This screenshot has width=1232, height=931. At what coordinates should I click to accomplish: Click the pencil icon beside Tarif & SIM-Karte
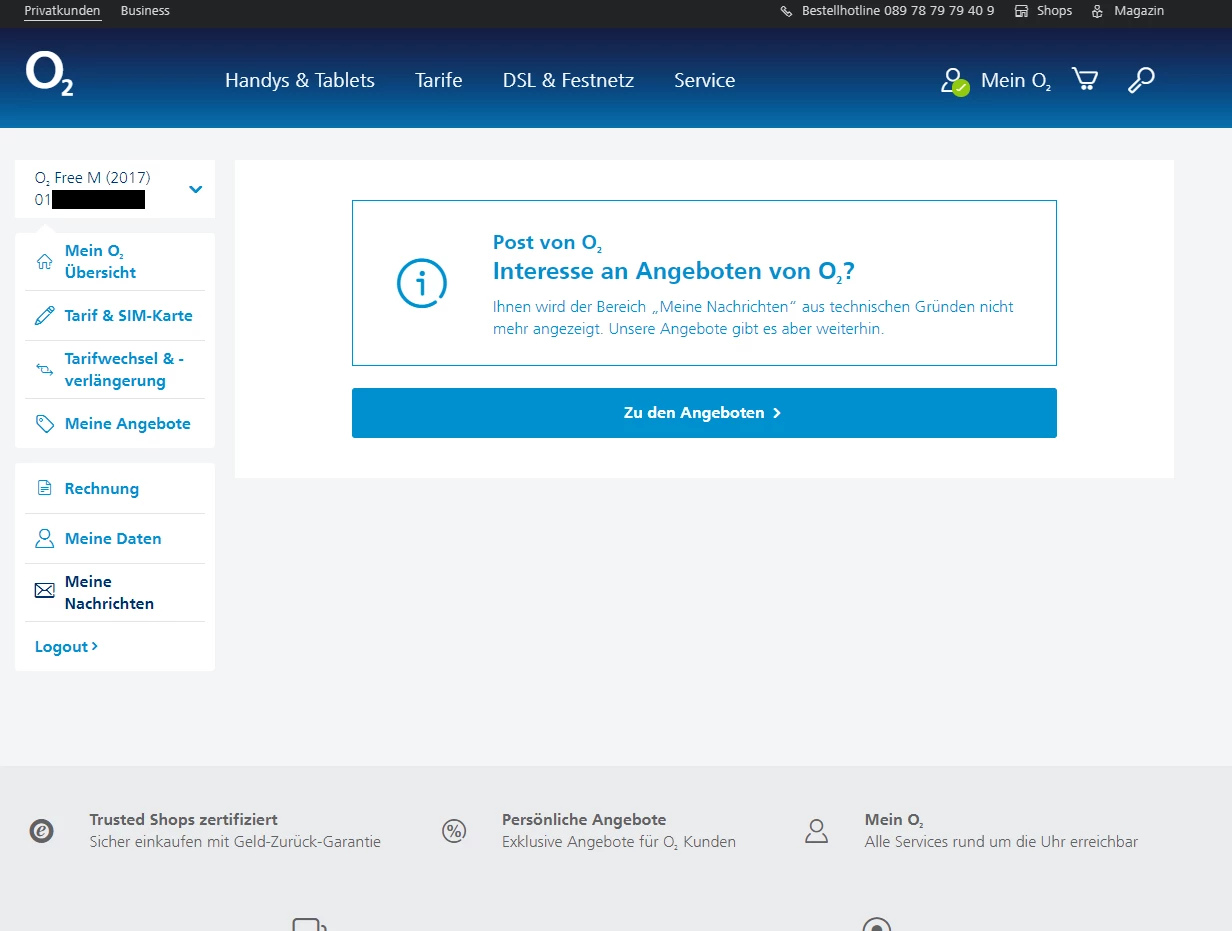tap(44, 316)
